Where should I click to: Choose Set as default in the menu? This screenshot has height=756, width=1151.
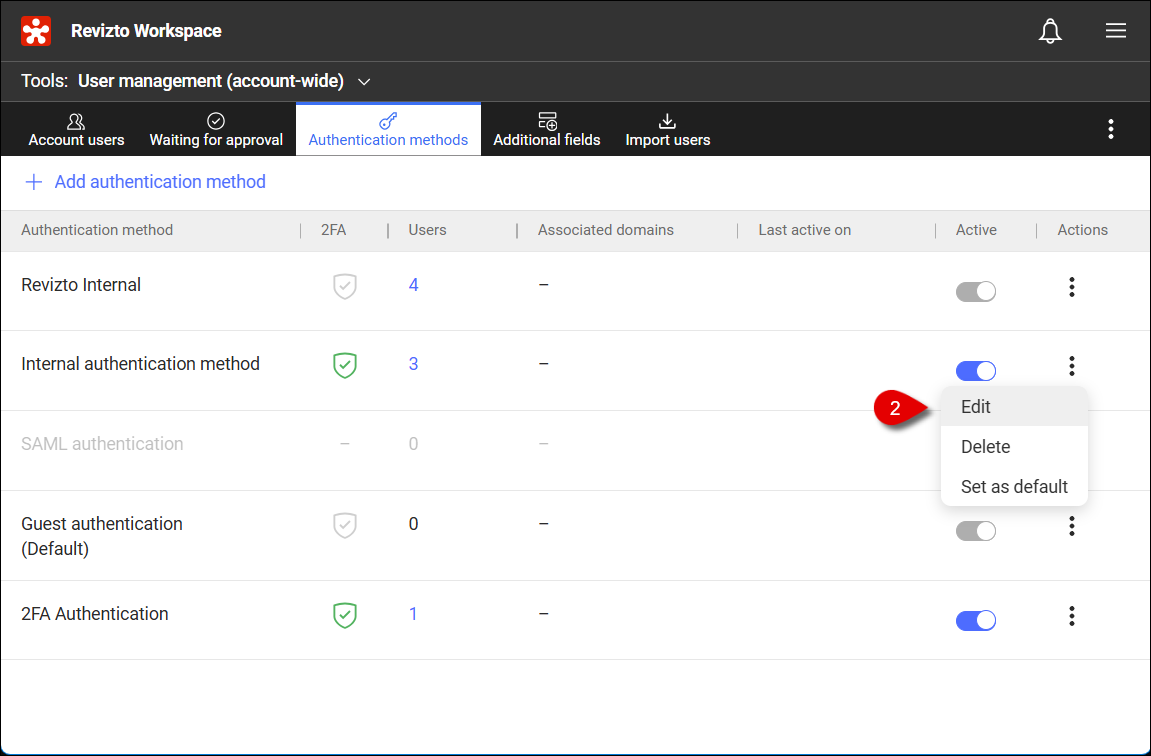pos(1014,487)
